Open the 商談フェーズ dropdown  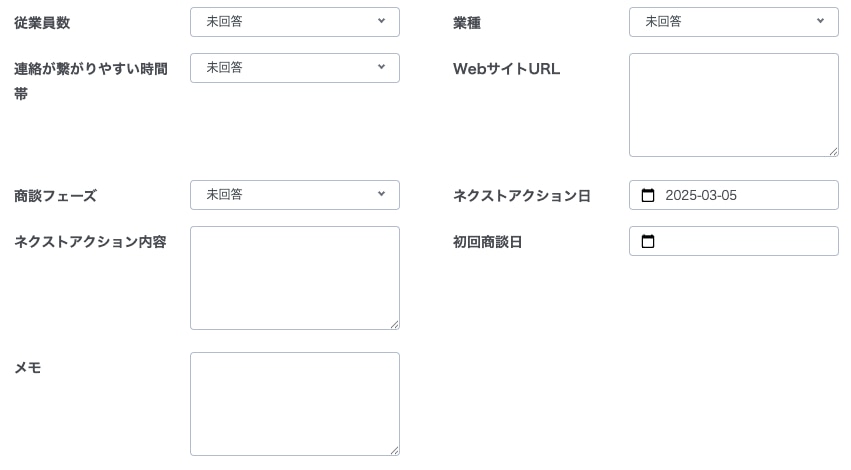click(295, 195)
